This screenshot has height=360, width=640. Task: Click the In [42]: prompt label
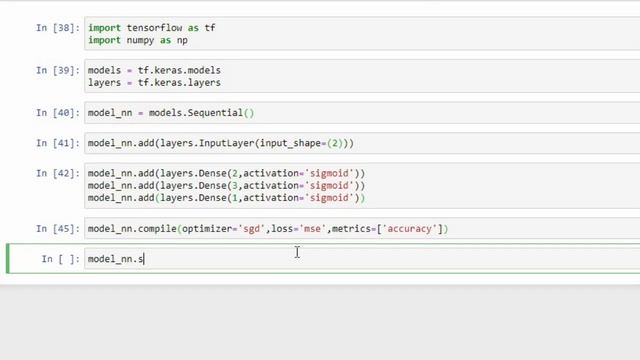58,173
